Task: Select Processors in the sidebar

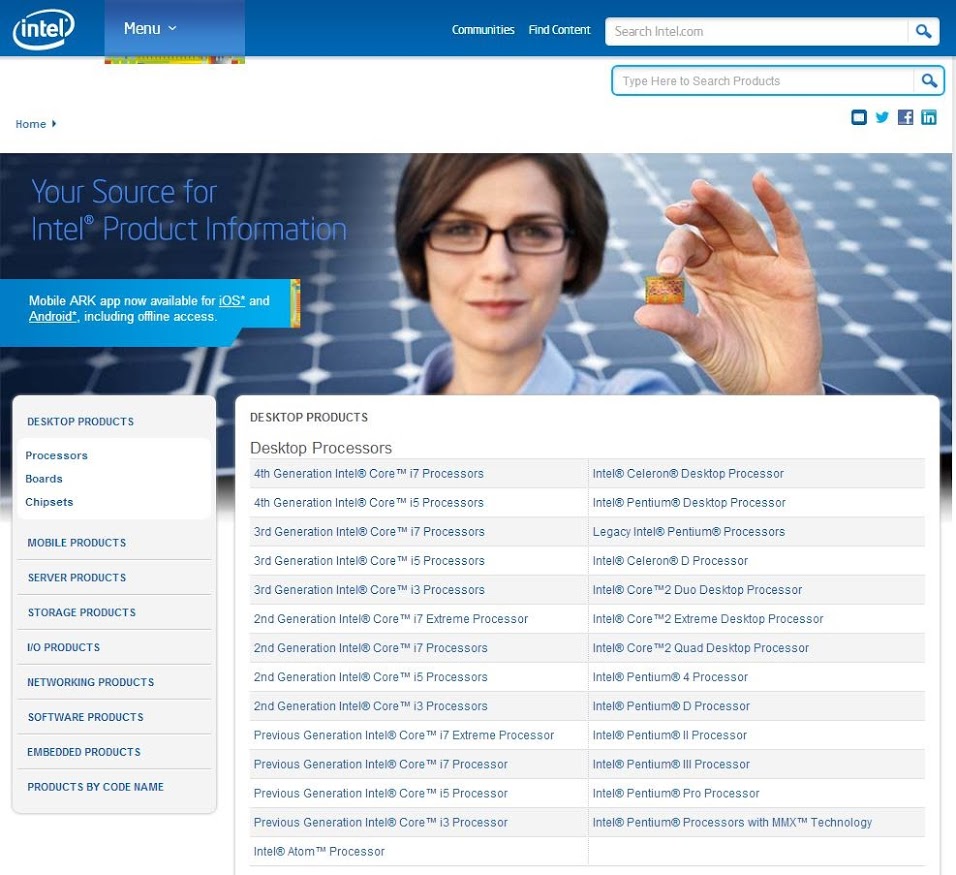Action: tap(56, 455)
